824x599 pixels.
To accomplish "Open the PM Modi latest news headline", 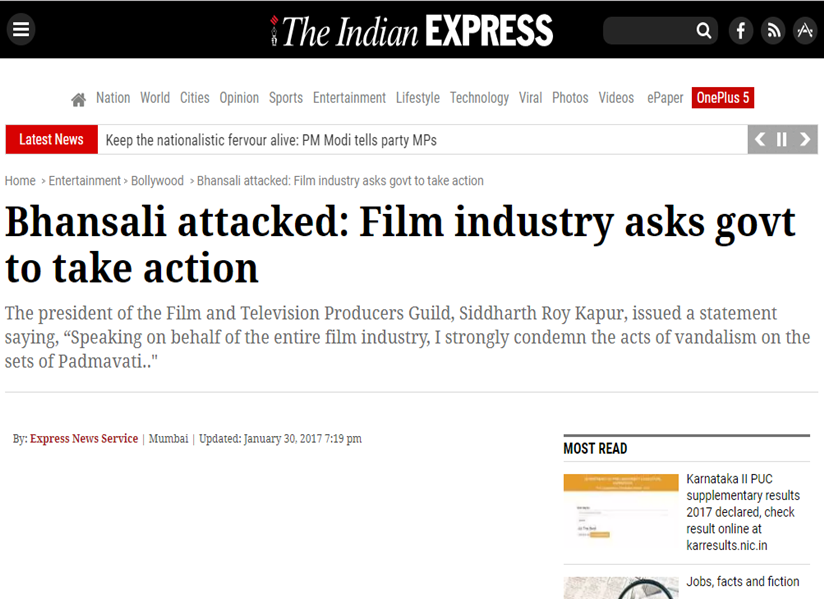I will click(271, 140).
